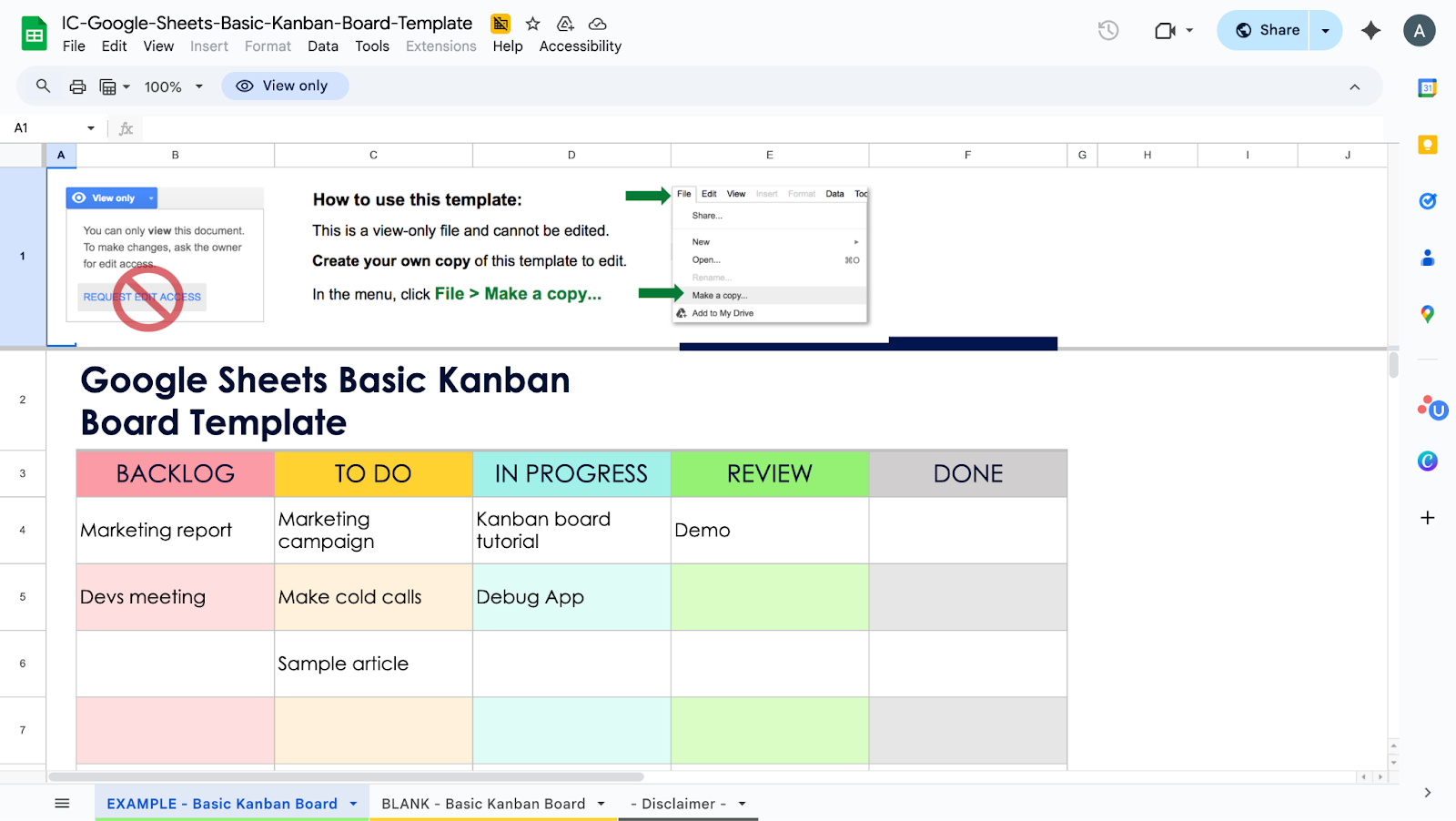Print the spreadsheet

pyautogui.click(x=78, y=86)
